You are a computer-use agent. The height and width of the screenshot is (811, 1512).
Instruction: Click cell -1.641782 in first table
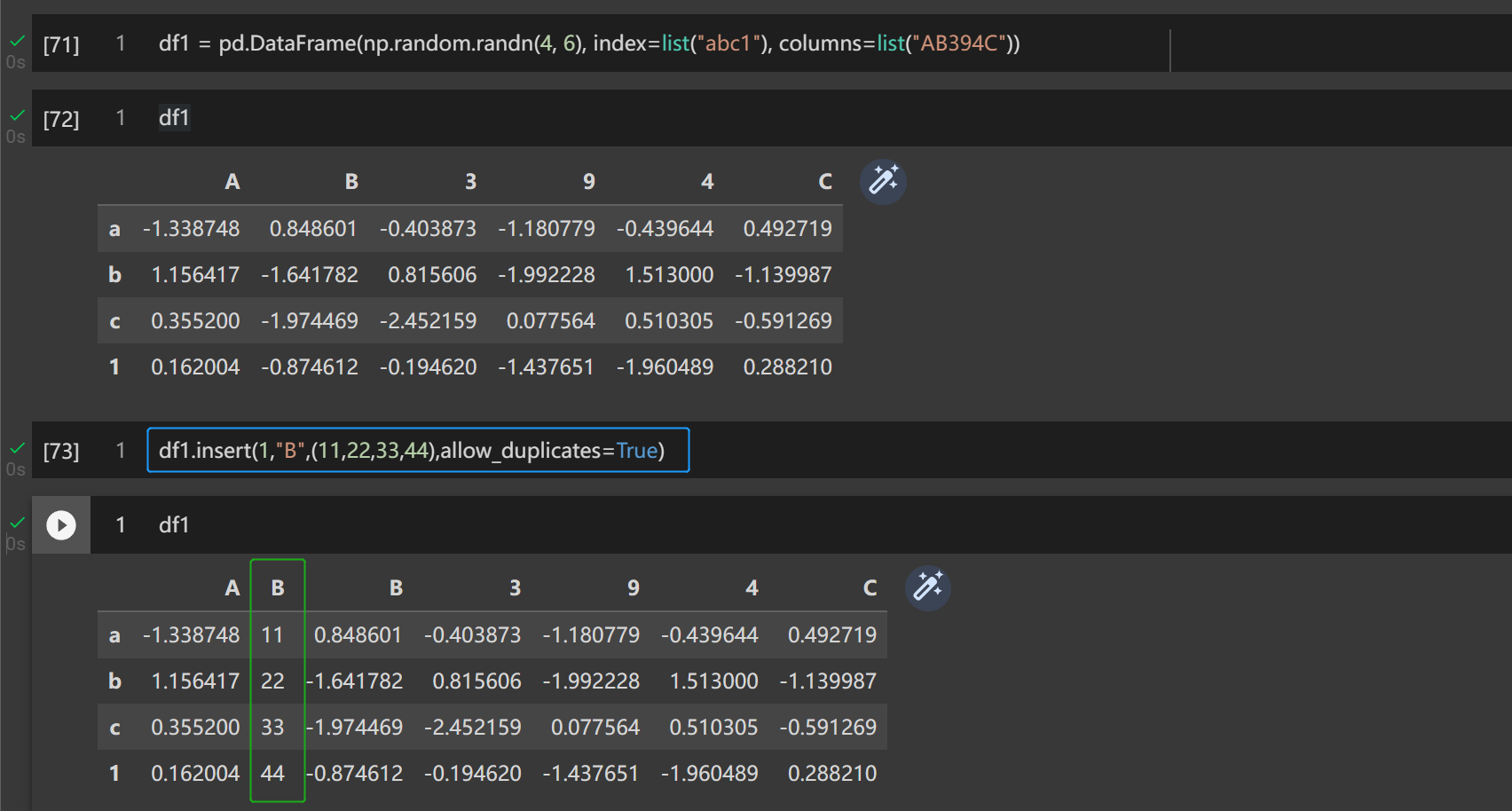tap(310, 275)
